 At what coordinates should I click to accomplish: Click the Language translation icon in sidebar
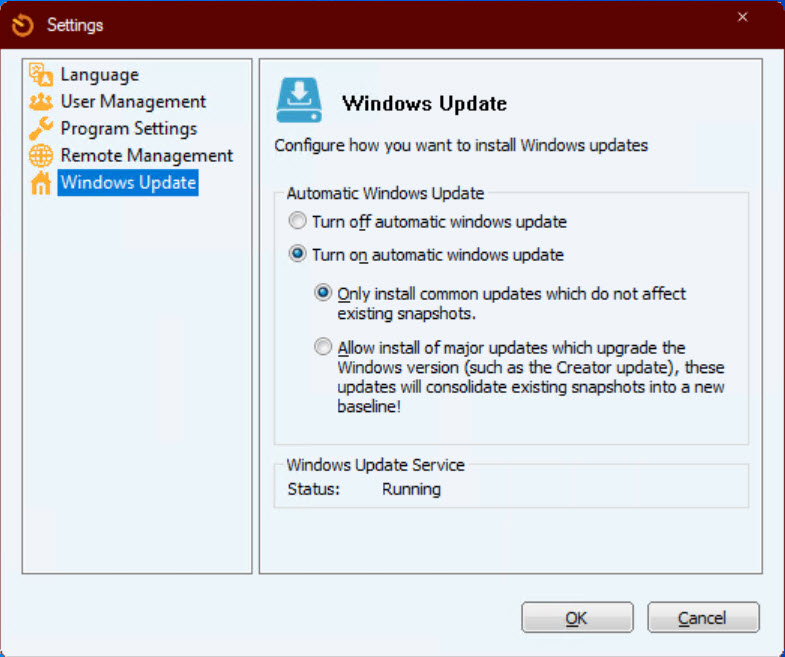pyautogui.click(x=41, y=75)
